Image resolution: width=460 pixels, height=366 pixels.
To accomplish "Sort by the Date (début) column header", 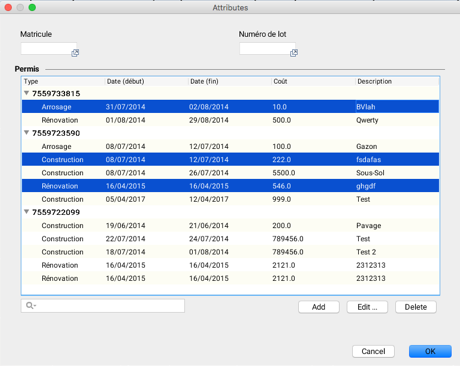I will pos(147,81).
